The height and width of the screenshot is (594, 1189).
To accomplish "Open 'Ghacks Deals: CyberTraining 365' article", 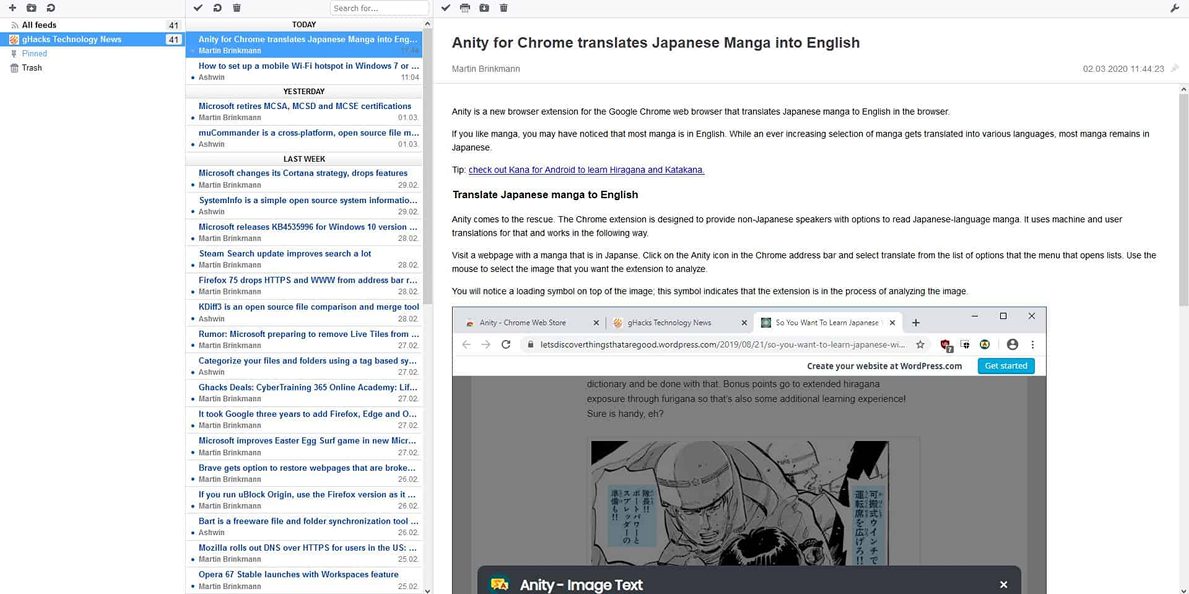I will 304,392.
